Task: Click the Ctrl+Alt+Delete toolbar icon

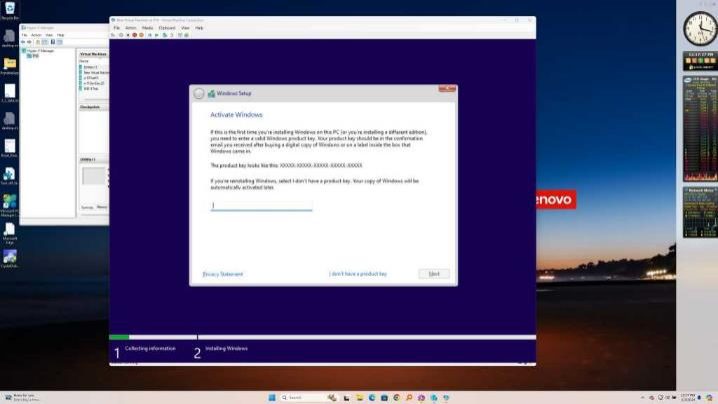Action: (x=113, y=35)
